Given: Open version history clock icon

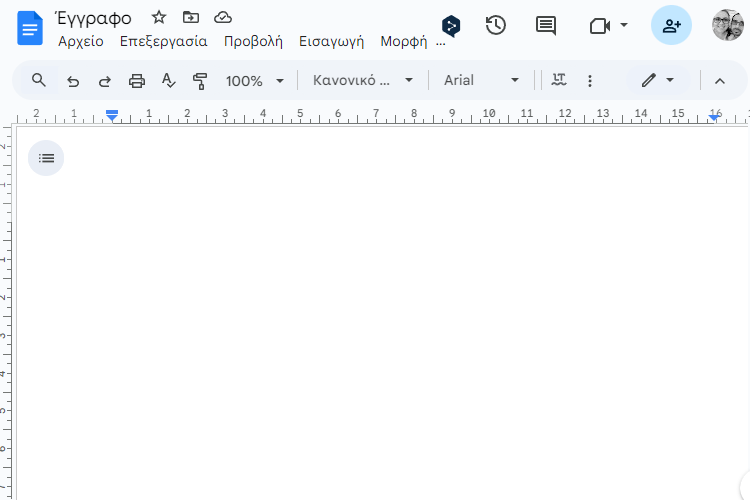Looking at the screenshot, I should pos(496,25).
